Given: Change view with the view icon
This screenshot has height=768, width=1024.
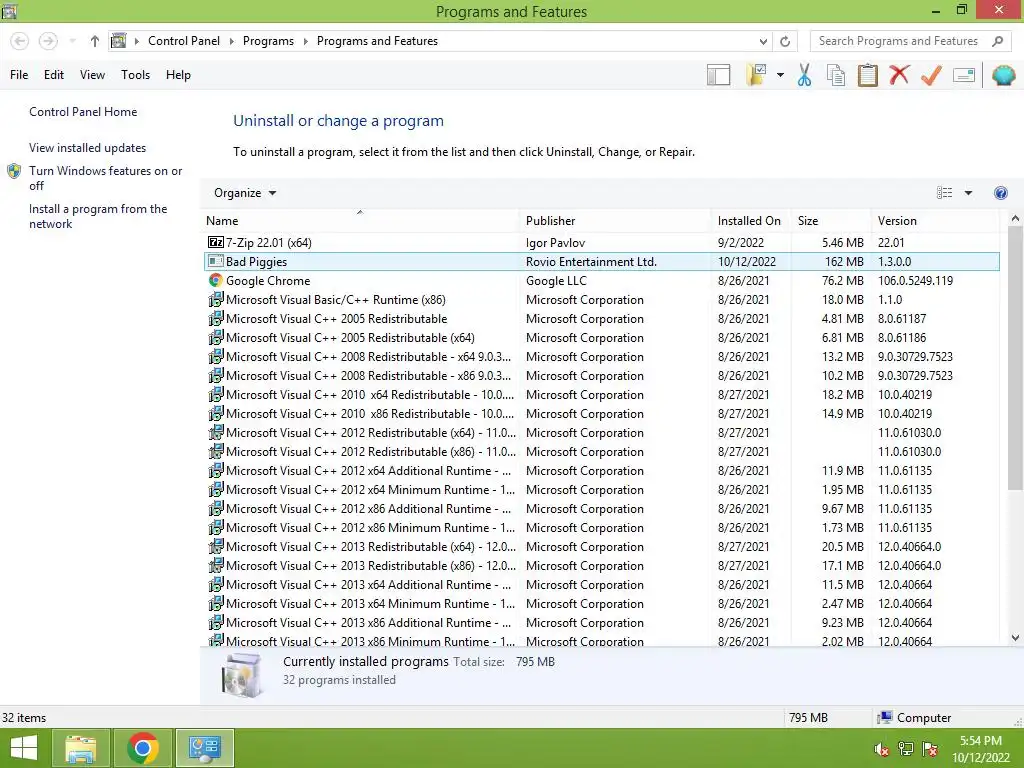Looking at the screenshot, I should [944, 193].
